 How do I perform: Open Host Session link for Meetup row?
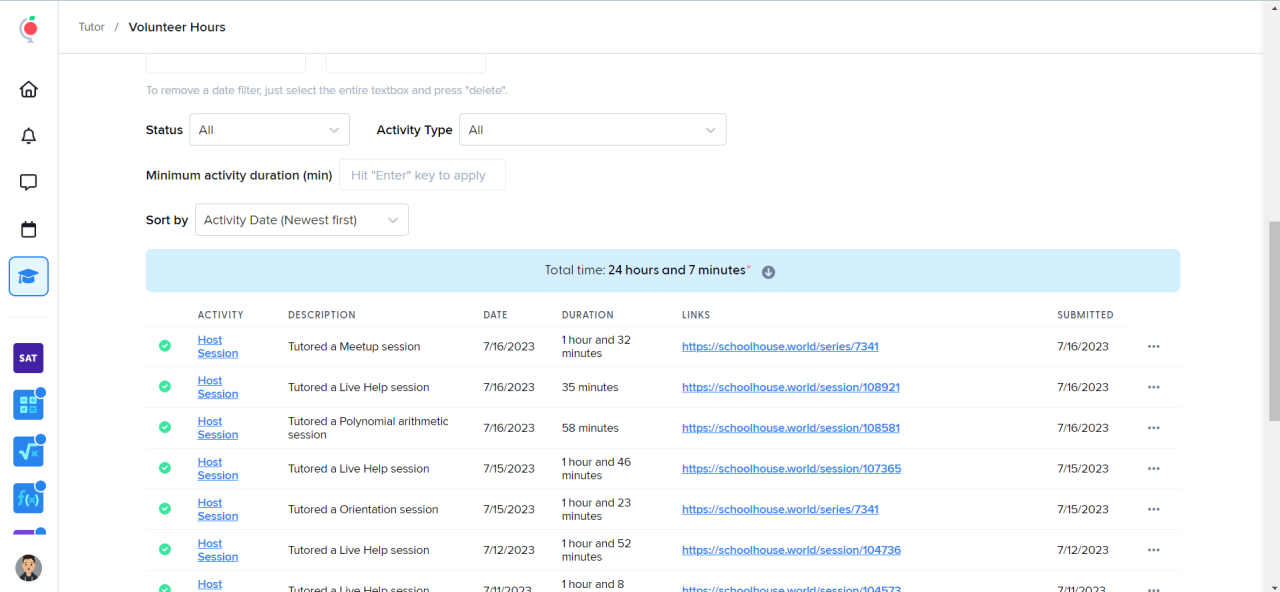(218, 346)
